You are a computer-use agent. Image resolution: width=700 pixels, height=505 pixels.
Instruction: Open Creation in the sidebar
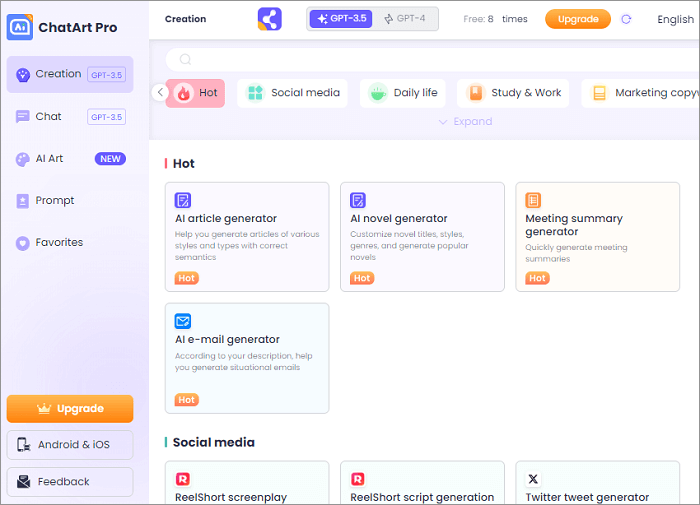coord(70,74)
